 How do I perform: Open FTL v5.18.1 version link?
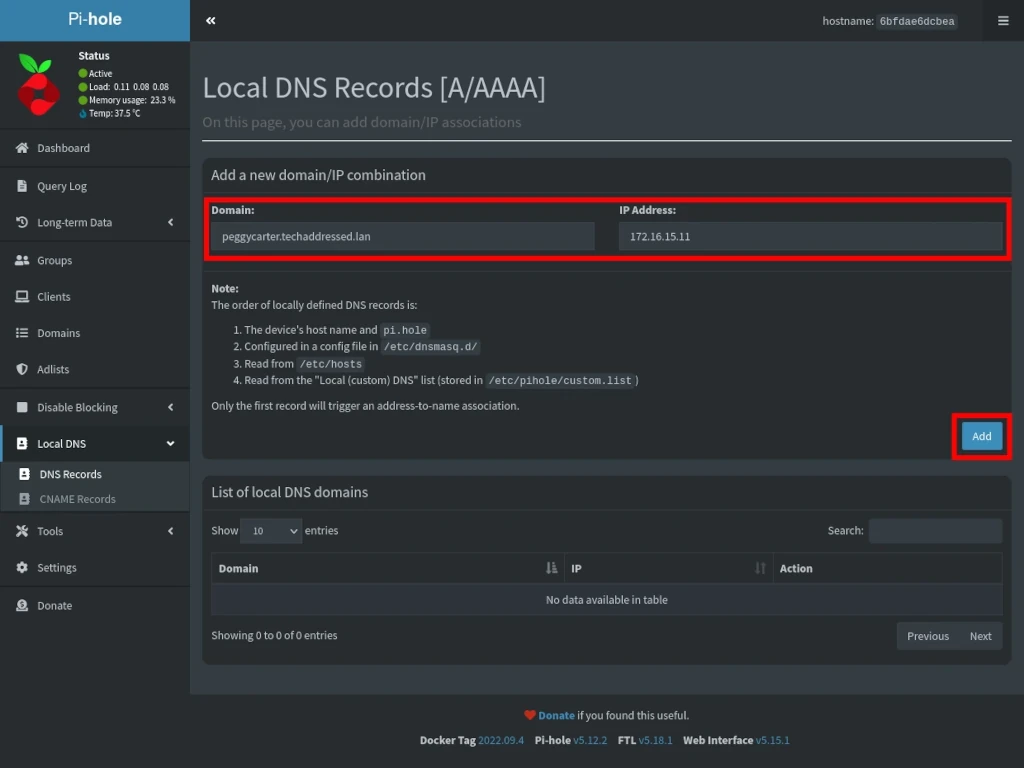tap(656, 740)
